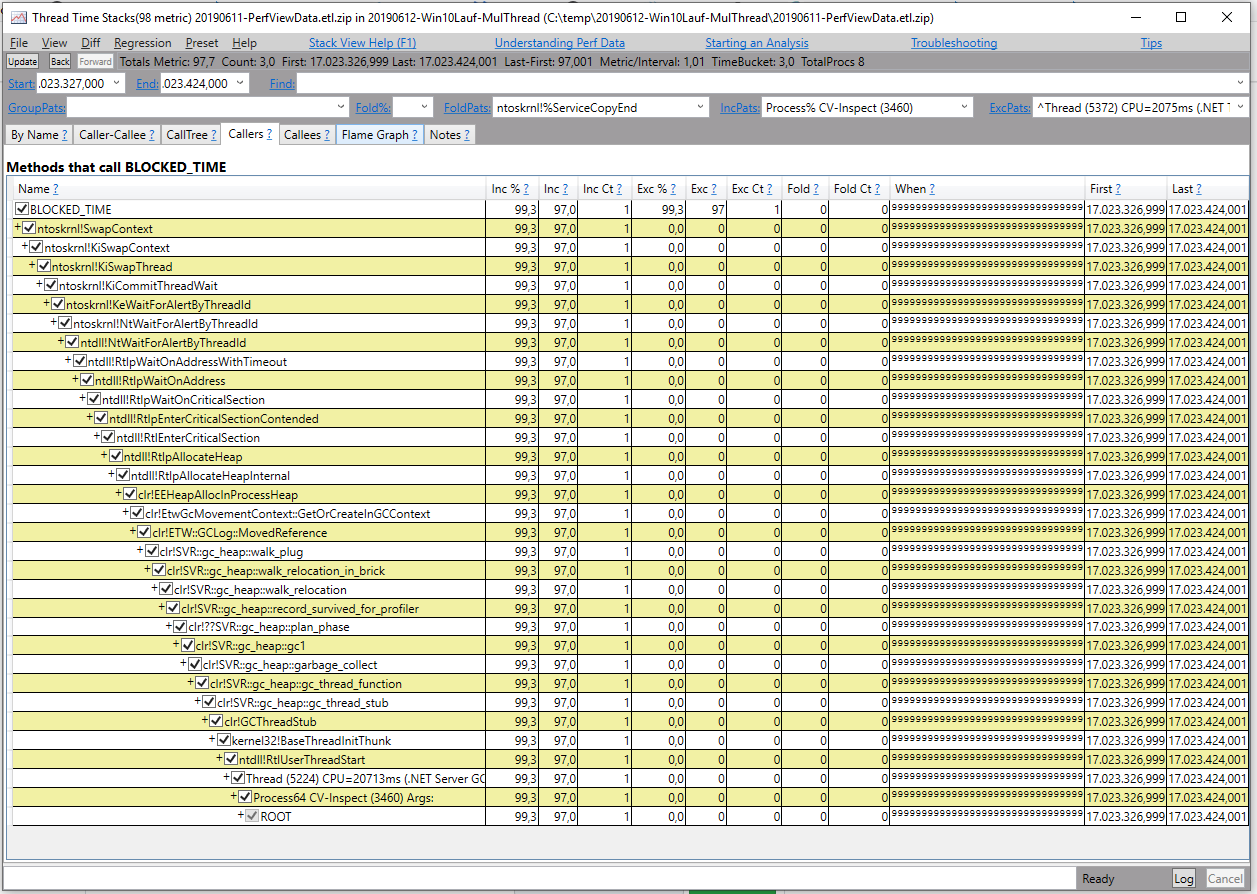Click the Inc % column header

pos(512,189)
